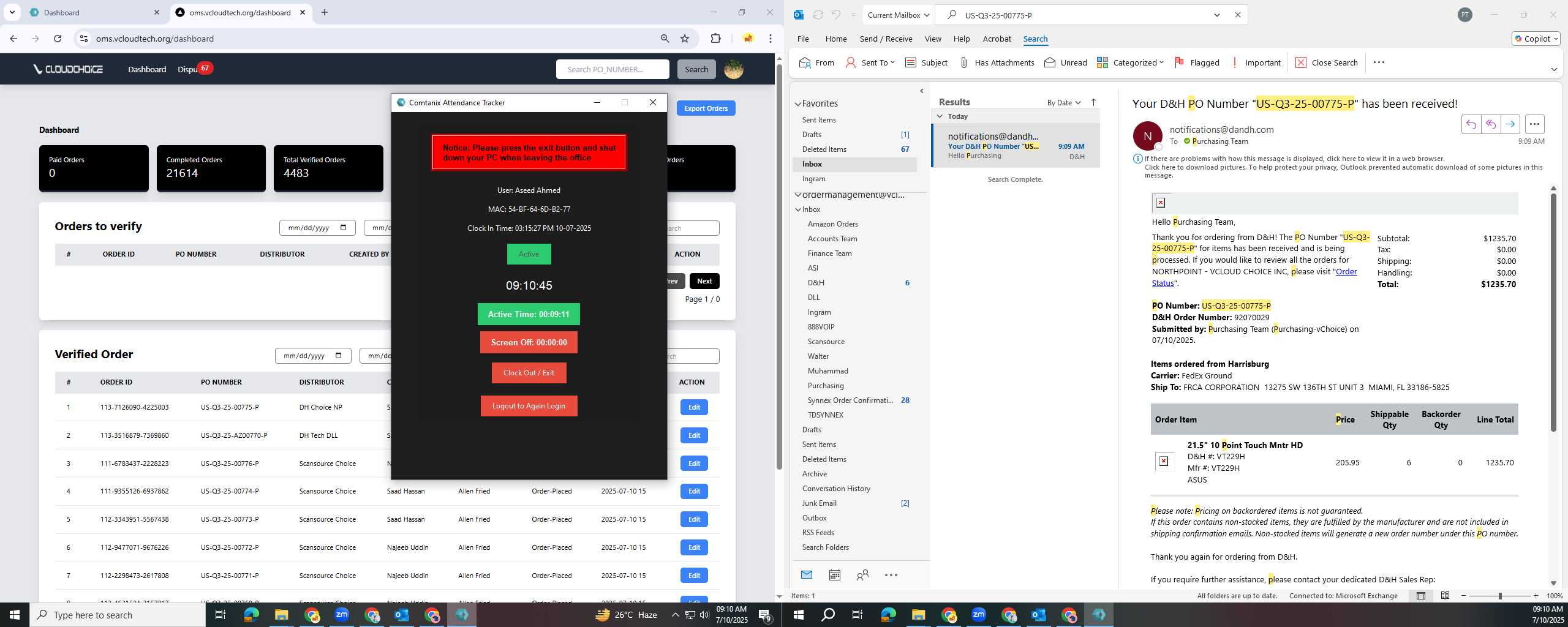Image resolution: width=1568 pixels, height=627 pixels.
Task: Switch to Home ribbon tab
Action: [x=836, y=39]
